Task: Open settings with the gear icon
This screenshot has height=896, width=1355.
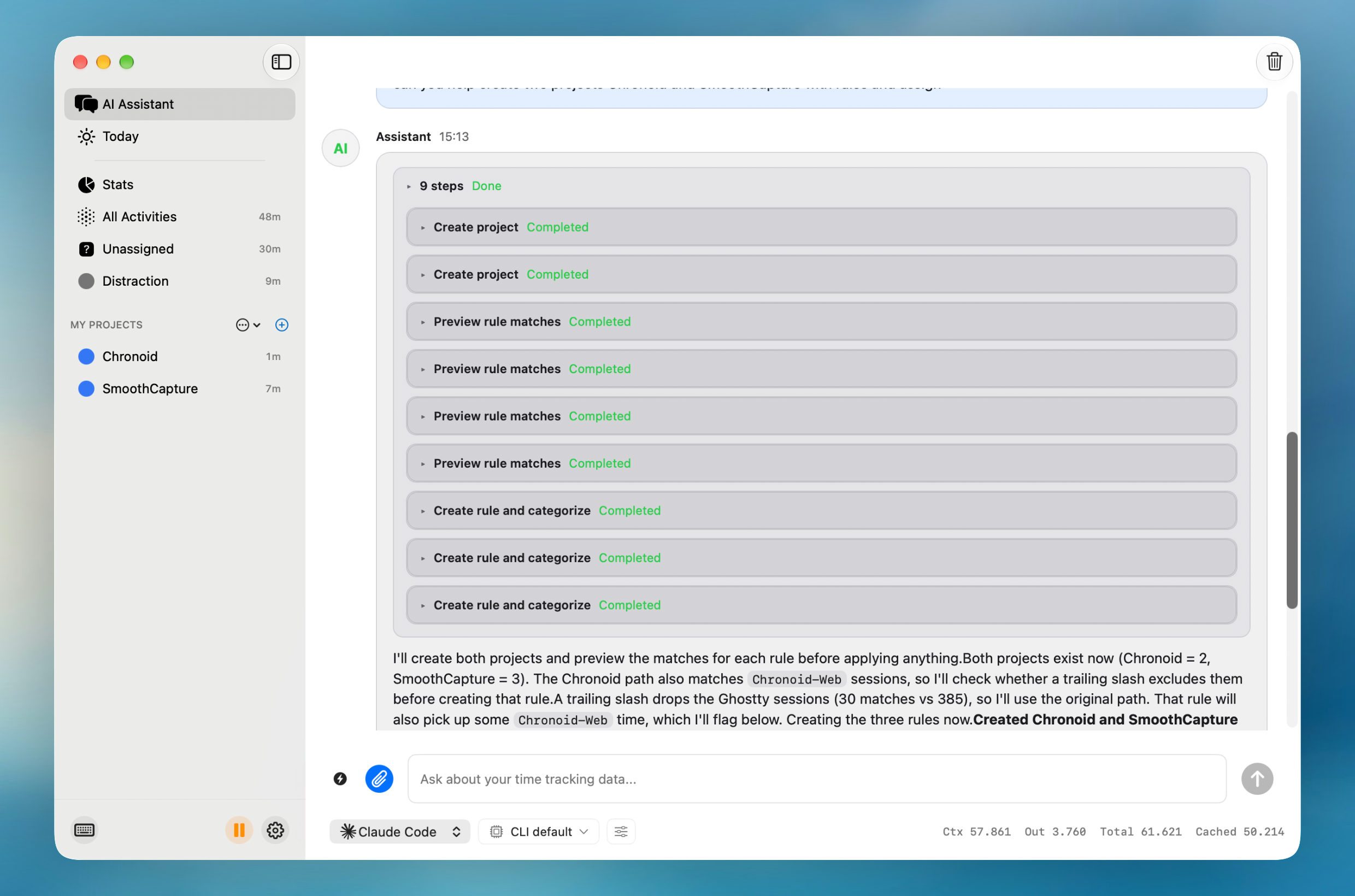Action: (x=275, y=830)
